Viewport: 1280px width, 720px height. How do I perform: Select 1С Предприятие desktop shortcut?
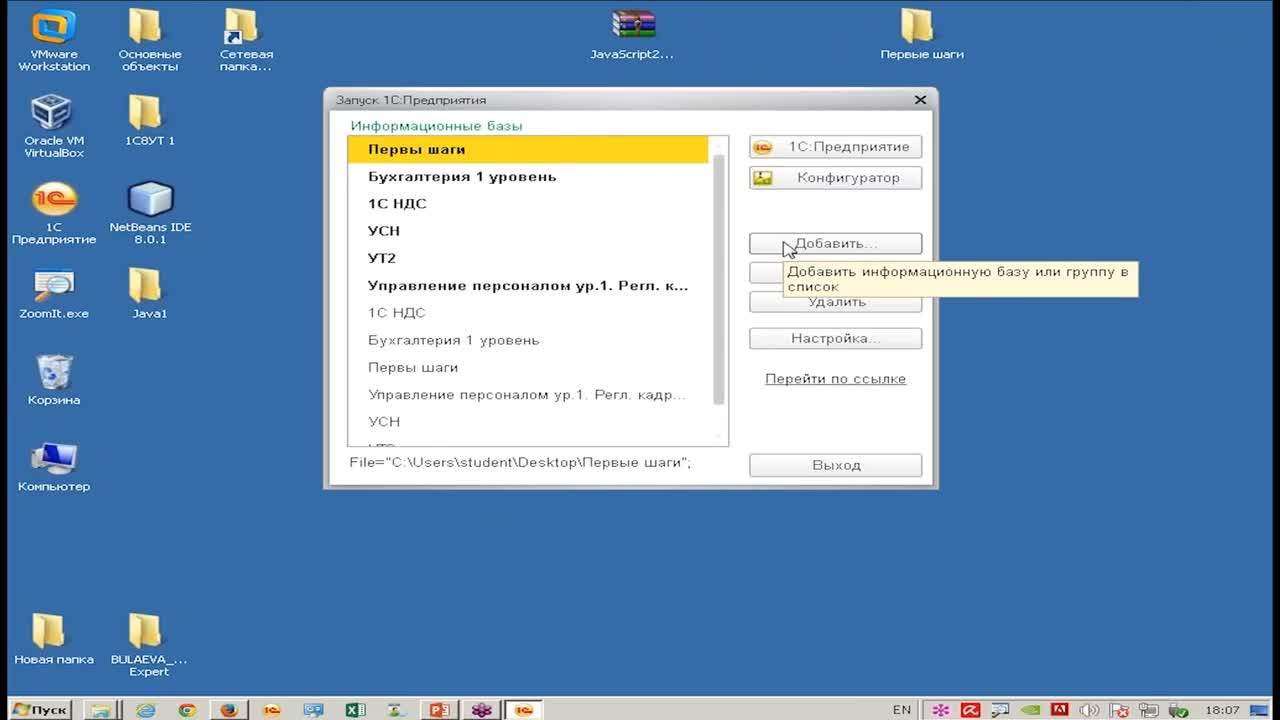tap(54, 213)
